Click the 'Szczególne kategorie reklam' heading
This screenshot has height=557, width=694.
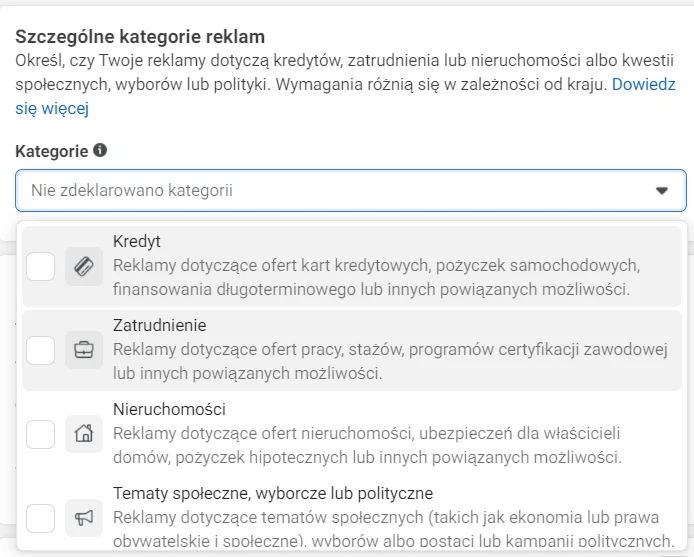point(140,37)
